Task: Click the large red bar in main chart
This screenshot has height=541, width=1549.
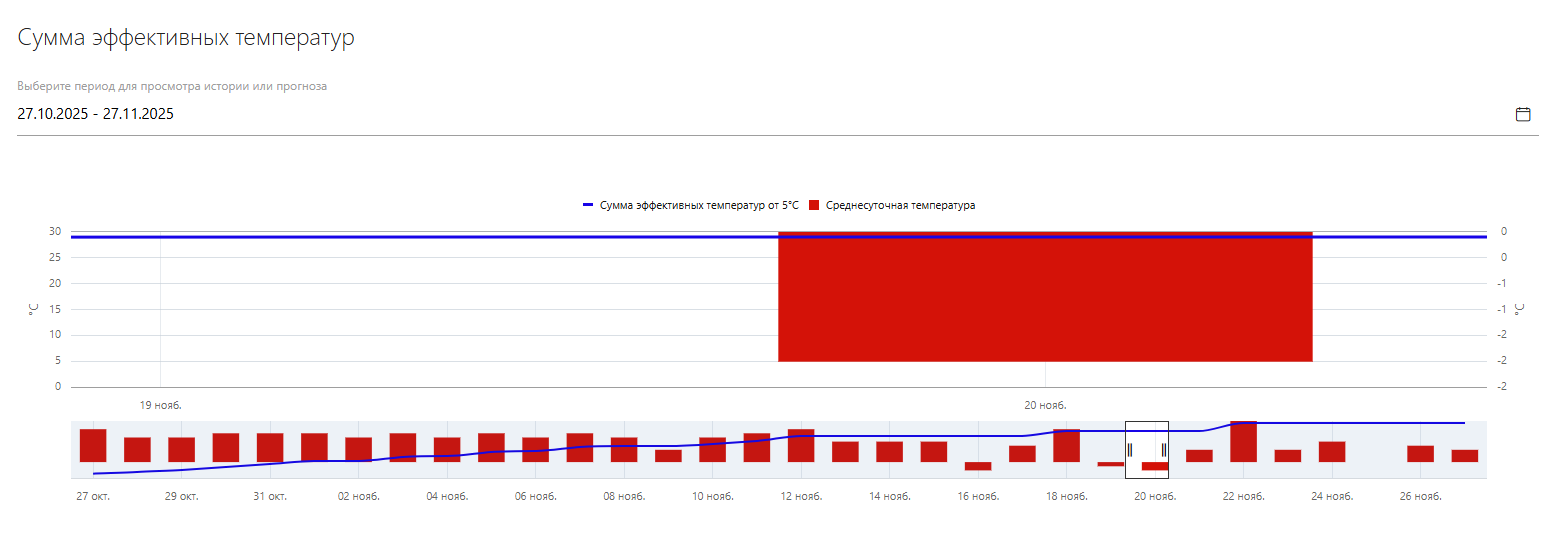Action: pos(1044,300)
